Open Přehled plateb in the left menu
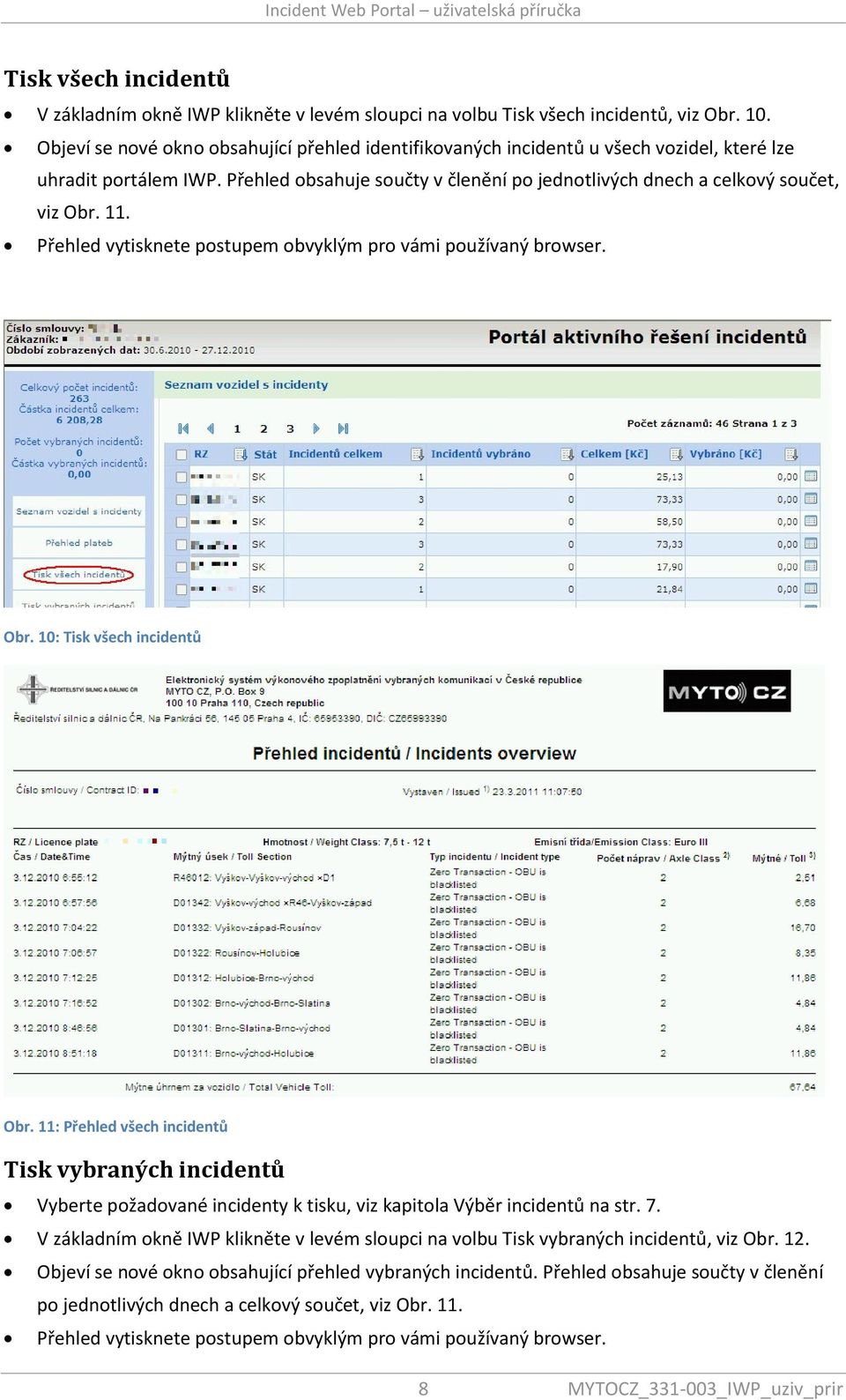The width and height of the screenshot is (846, 1400). 78,543
